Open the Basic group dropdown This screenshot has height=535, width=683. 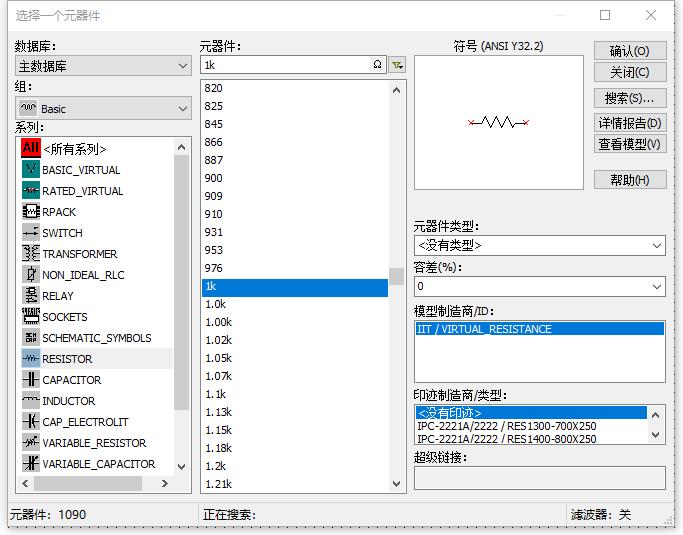point(103,108)
